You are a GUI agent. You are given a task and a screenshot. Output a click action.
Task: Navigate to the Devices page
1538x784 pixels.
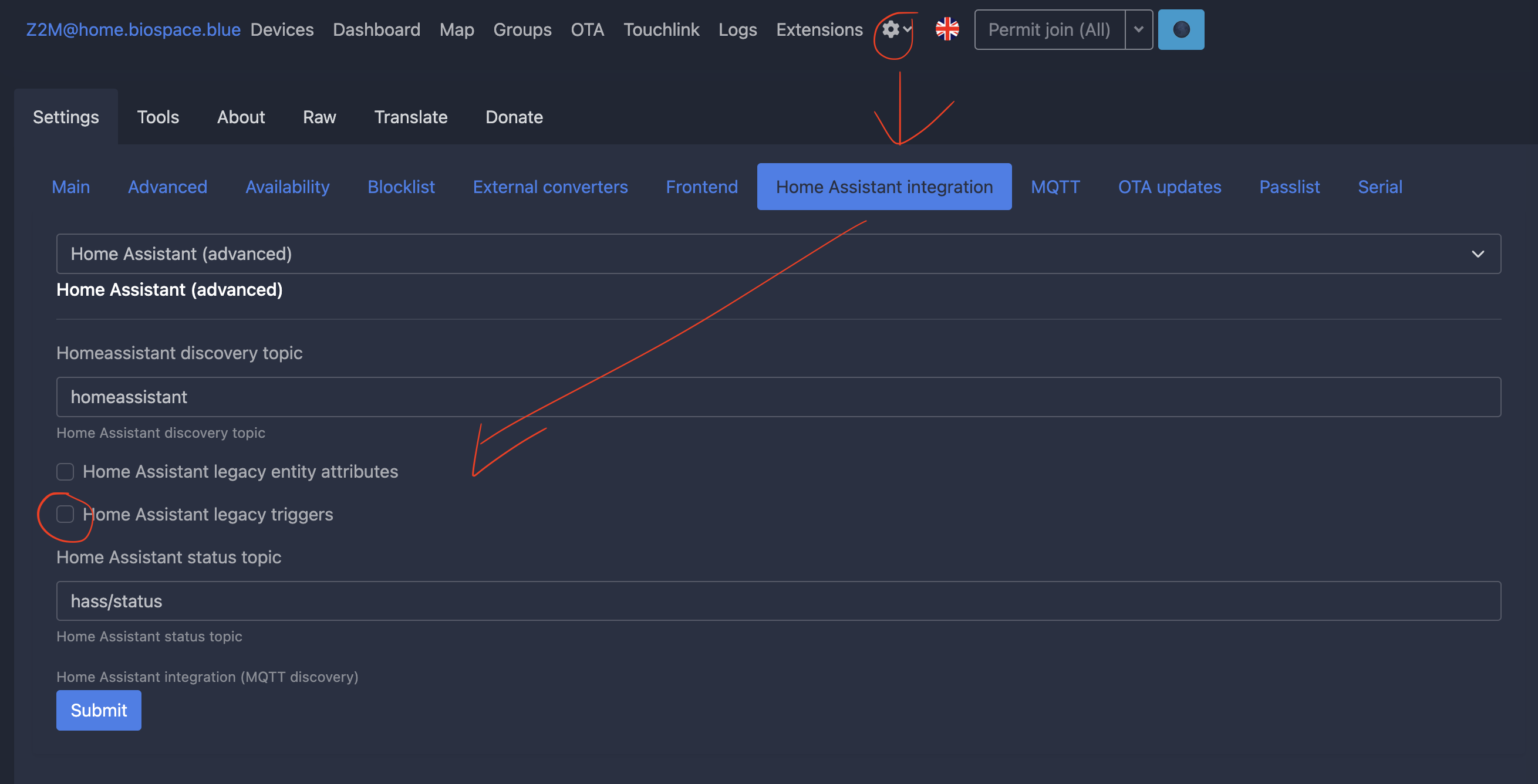282,29
